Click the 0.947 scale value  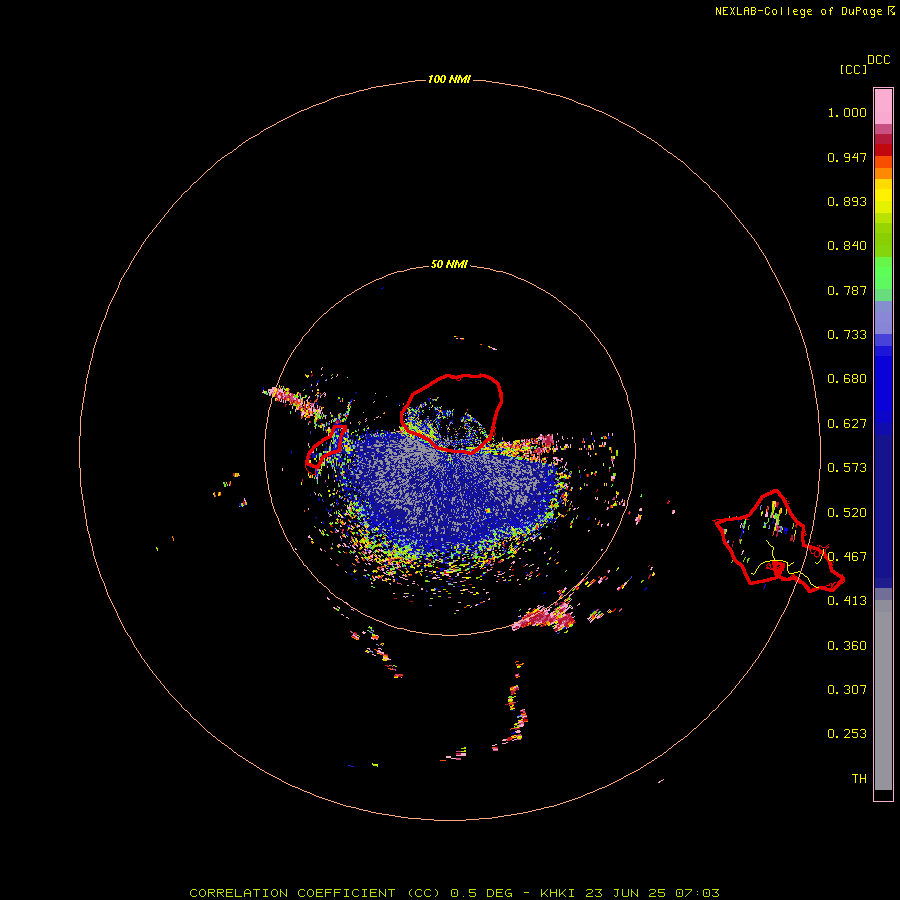point(847,157)
